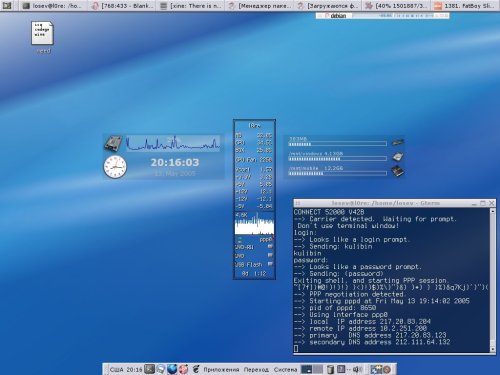This screenshot has width=500, height=375.
Task: Toggle the USB Flash mount button in gkrellm
Action: tap(270, 264)
